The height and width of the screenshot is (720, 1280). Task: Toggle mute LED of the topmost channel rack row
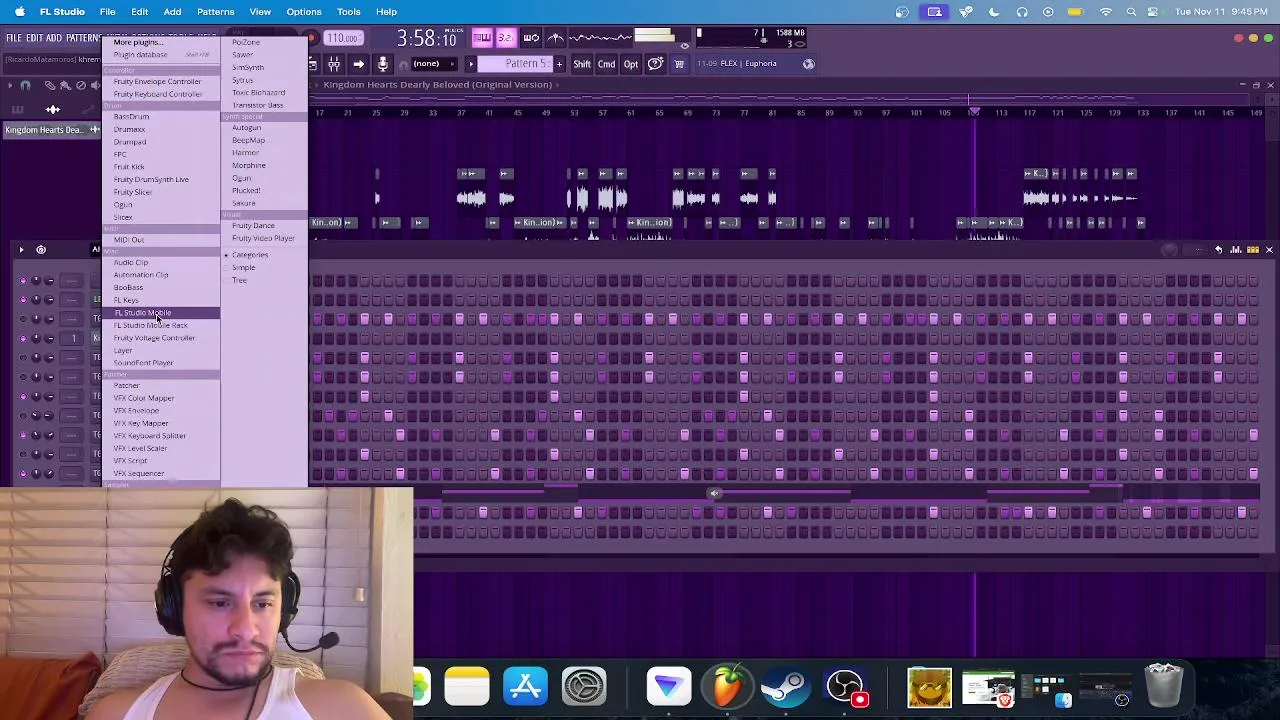point(23,280)
